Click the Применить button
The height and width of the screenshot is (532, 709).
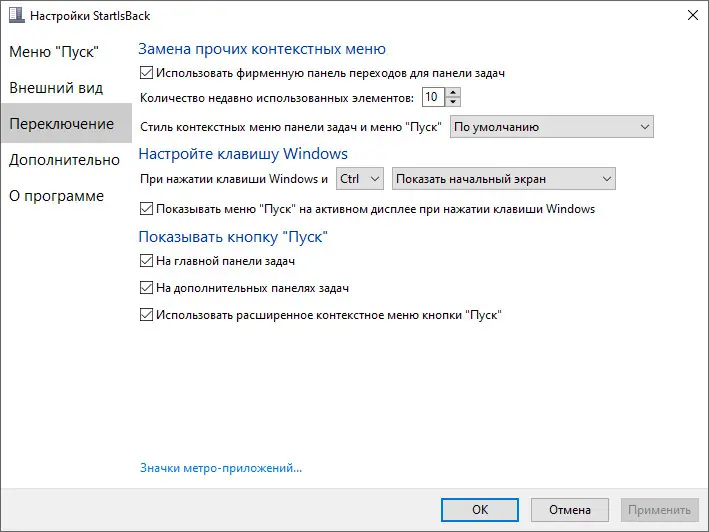click(x=659, y=510)
